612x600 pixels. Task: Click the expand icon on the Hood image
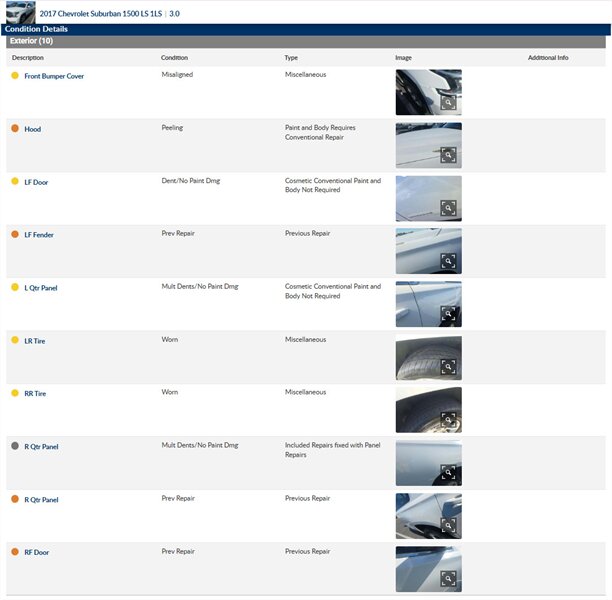click(x=449, y=155)
